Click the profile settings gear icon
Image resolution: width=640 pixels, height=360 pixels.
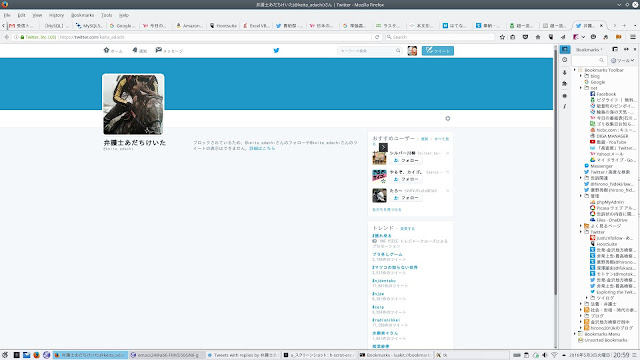click(x=448, y=118)
